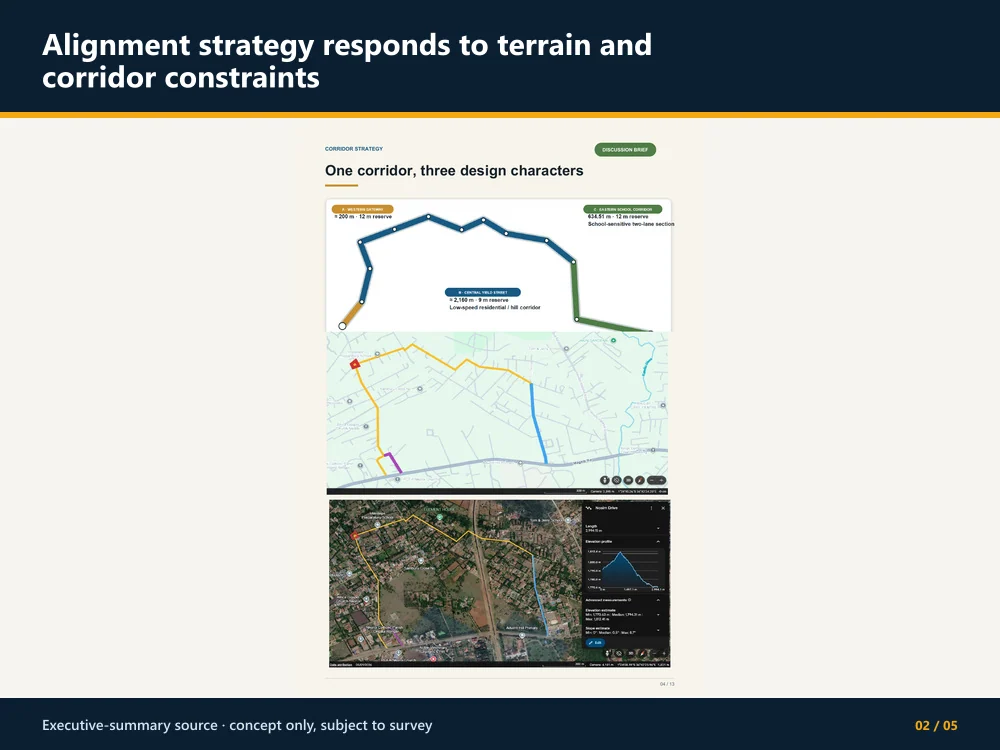Click the globe view icon on the street map
This screenshot has width=1000, height=750.
point(617,480)
